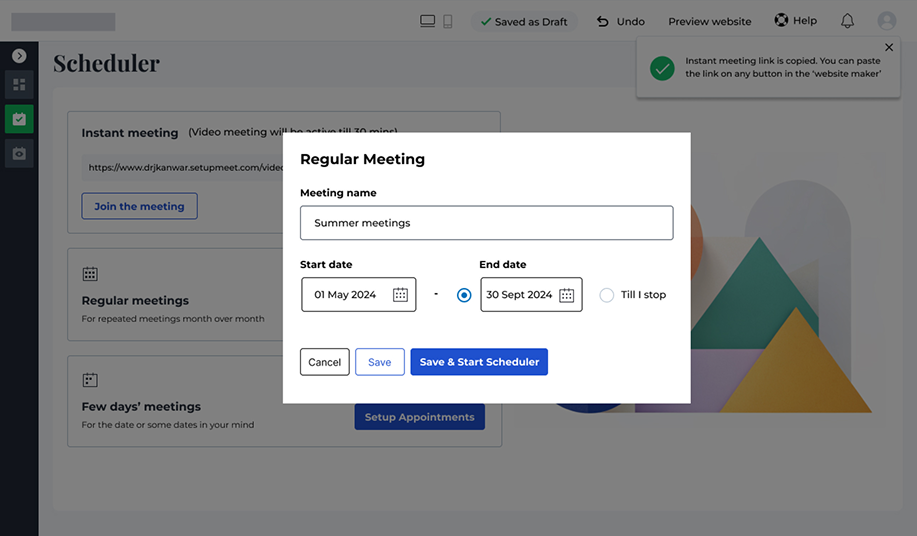This screenshot has width=917, height=536.
Task: Select the Till I stop radio option
Action: click(607, 295)
